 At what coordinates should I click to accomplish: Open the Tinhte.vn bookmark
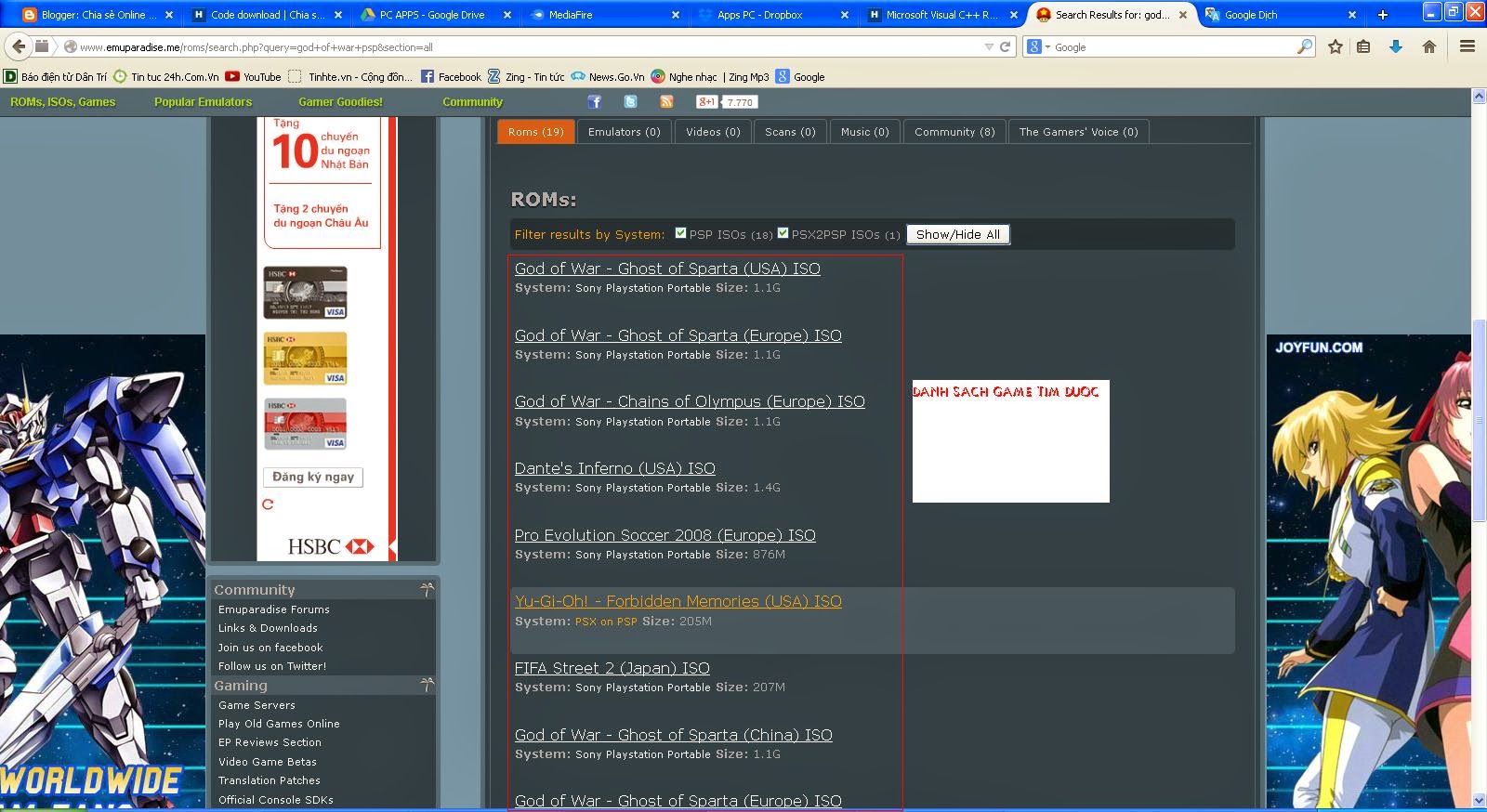[x=350, y=77]
